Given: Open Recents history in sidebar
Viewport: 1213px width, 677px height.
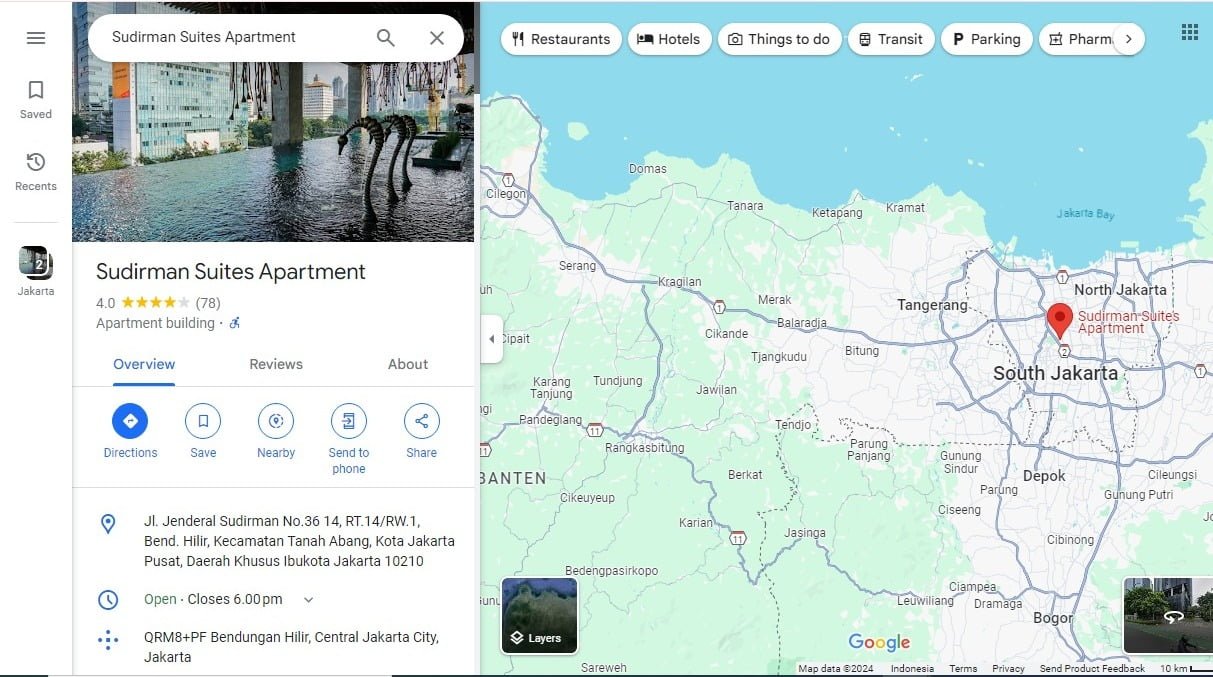Looking at the screenshot, I should 36,170.
